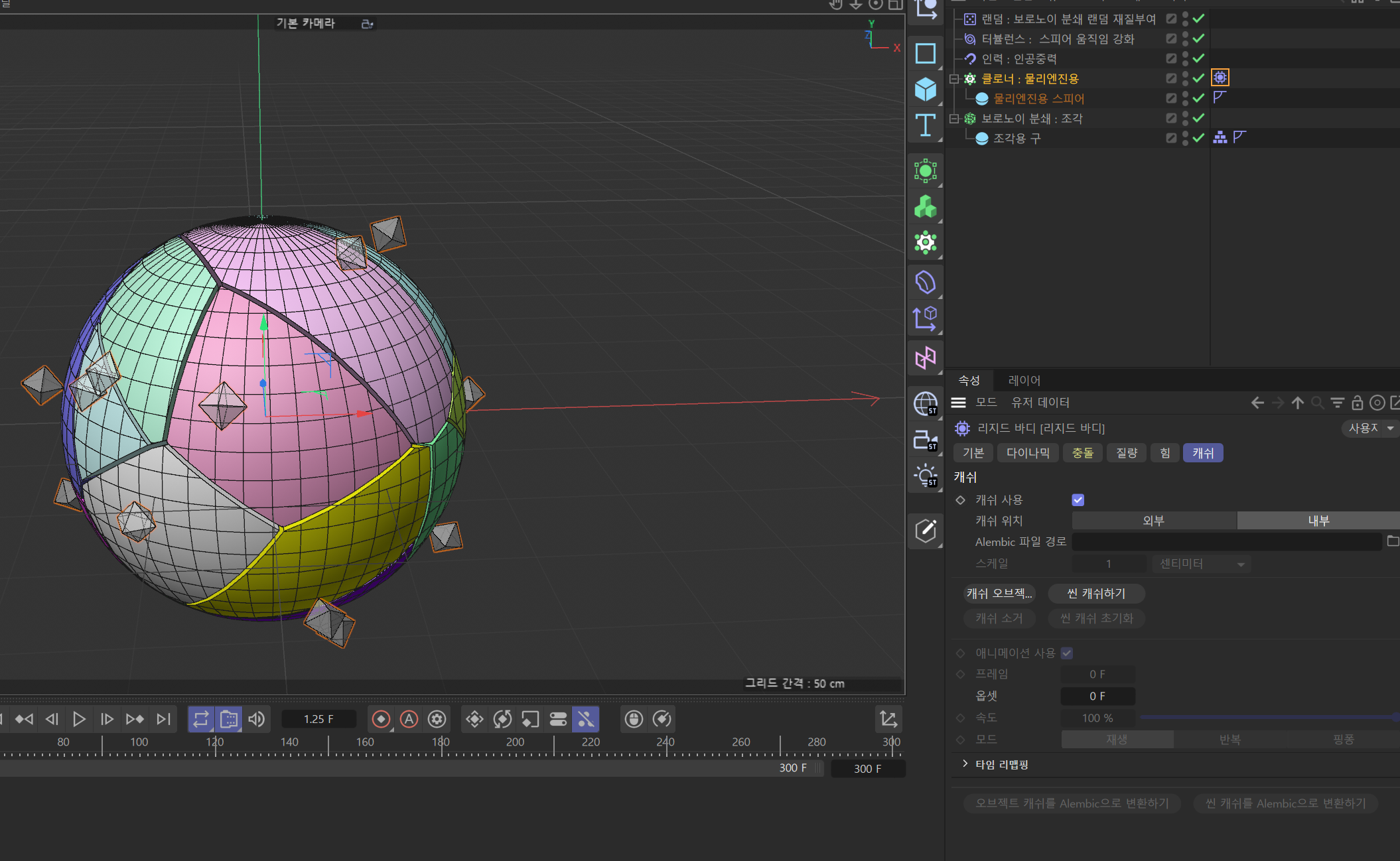Switch to the 충돌 tab
Viewport: 1400px width, 861px height.
coord(1082,453)
